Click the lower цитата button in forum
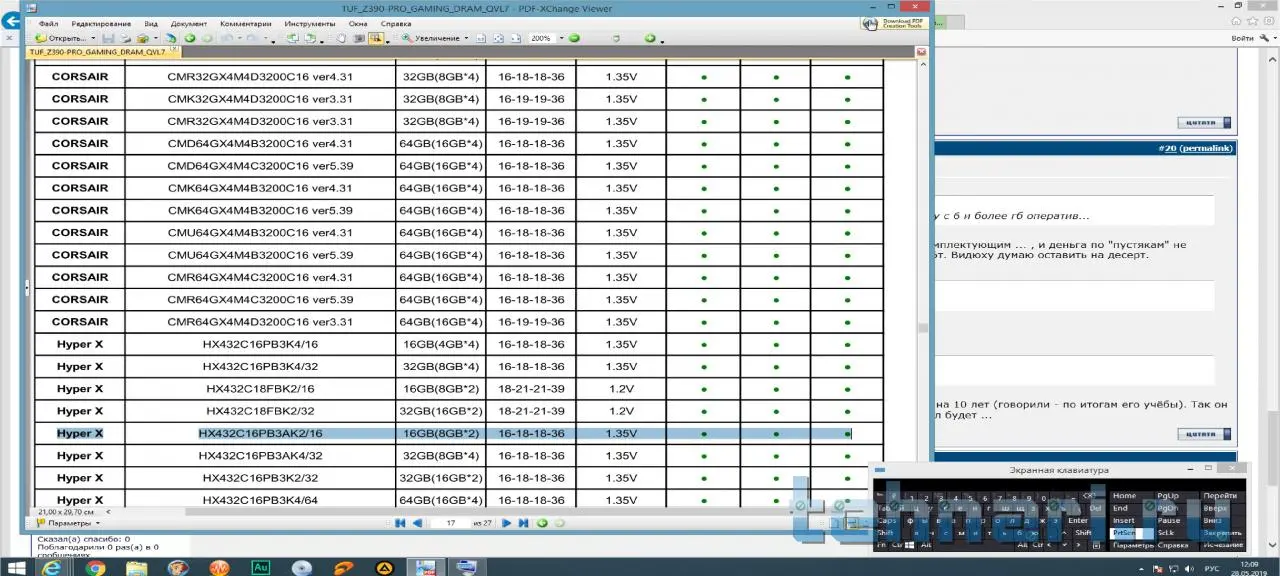This screenshot has width=1280, height=576. pyautogui.click(x=1205, y=434)
